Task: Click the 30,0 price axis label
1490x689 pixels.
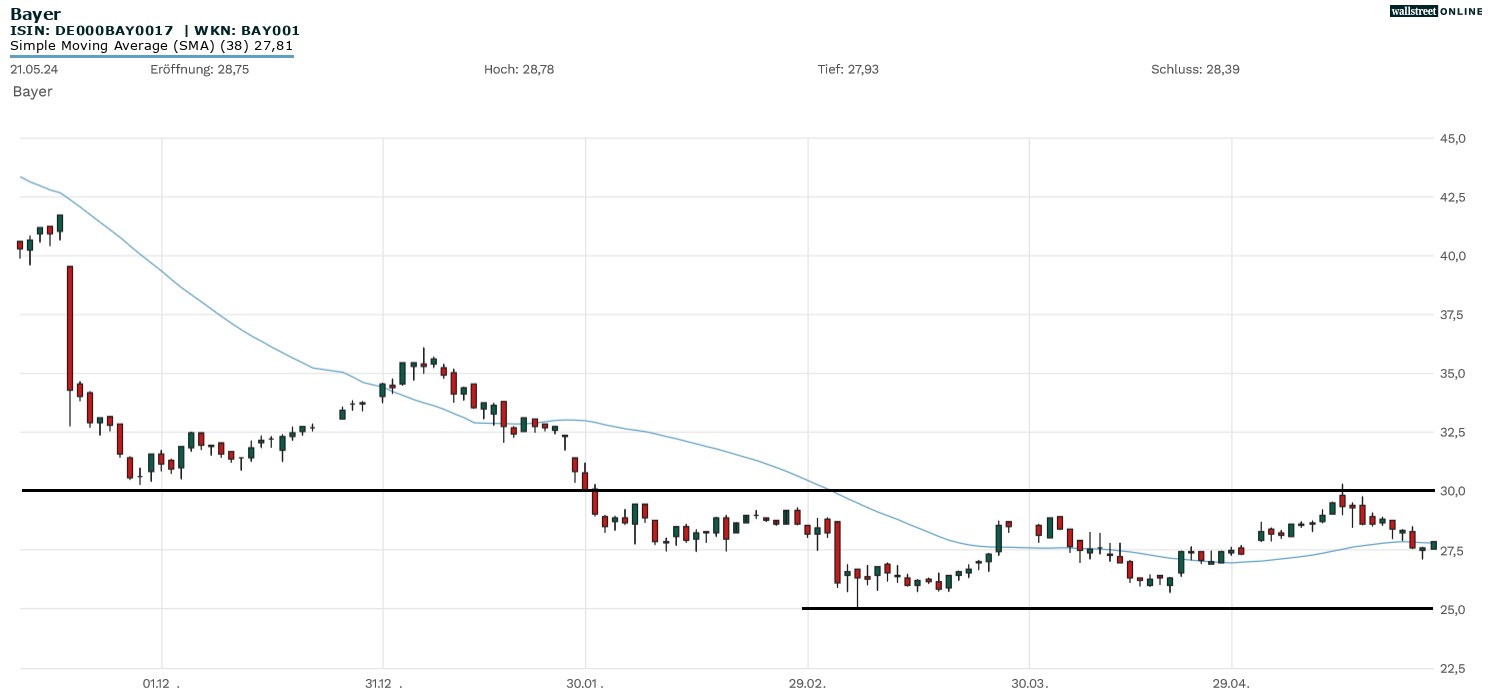Action: (x=1451, y=491)
